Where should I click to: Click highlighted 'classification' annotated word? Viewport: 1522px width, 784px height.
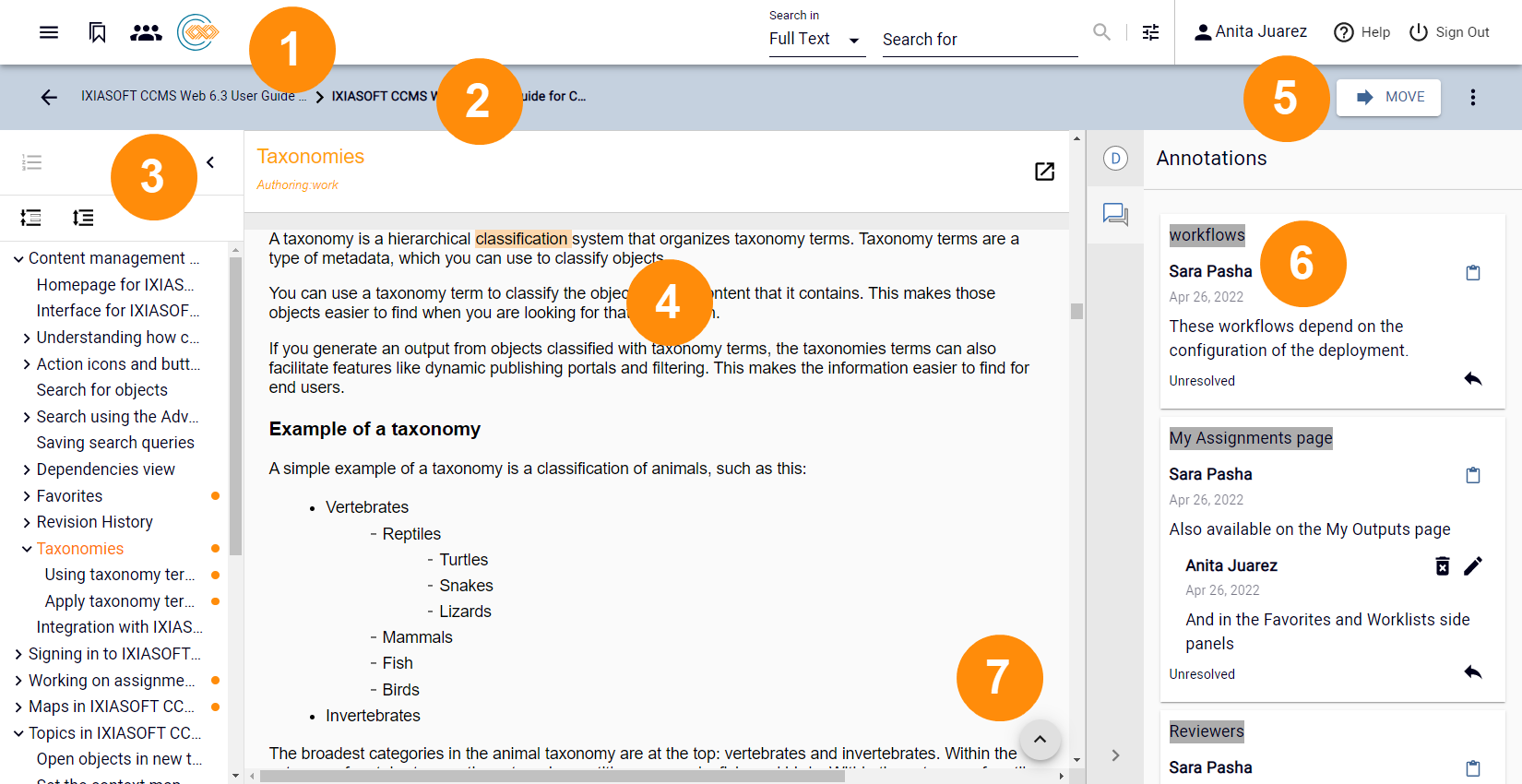(x=522, y=239)
